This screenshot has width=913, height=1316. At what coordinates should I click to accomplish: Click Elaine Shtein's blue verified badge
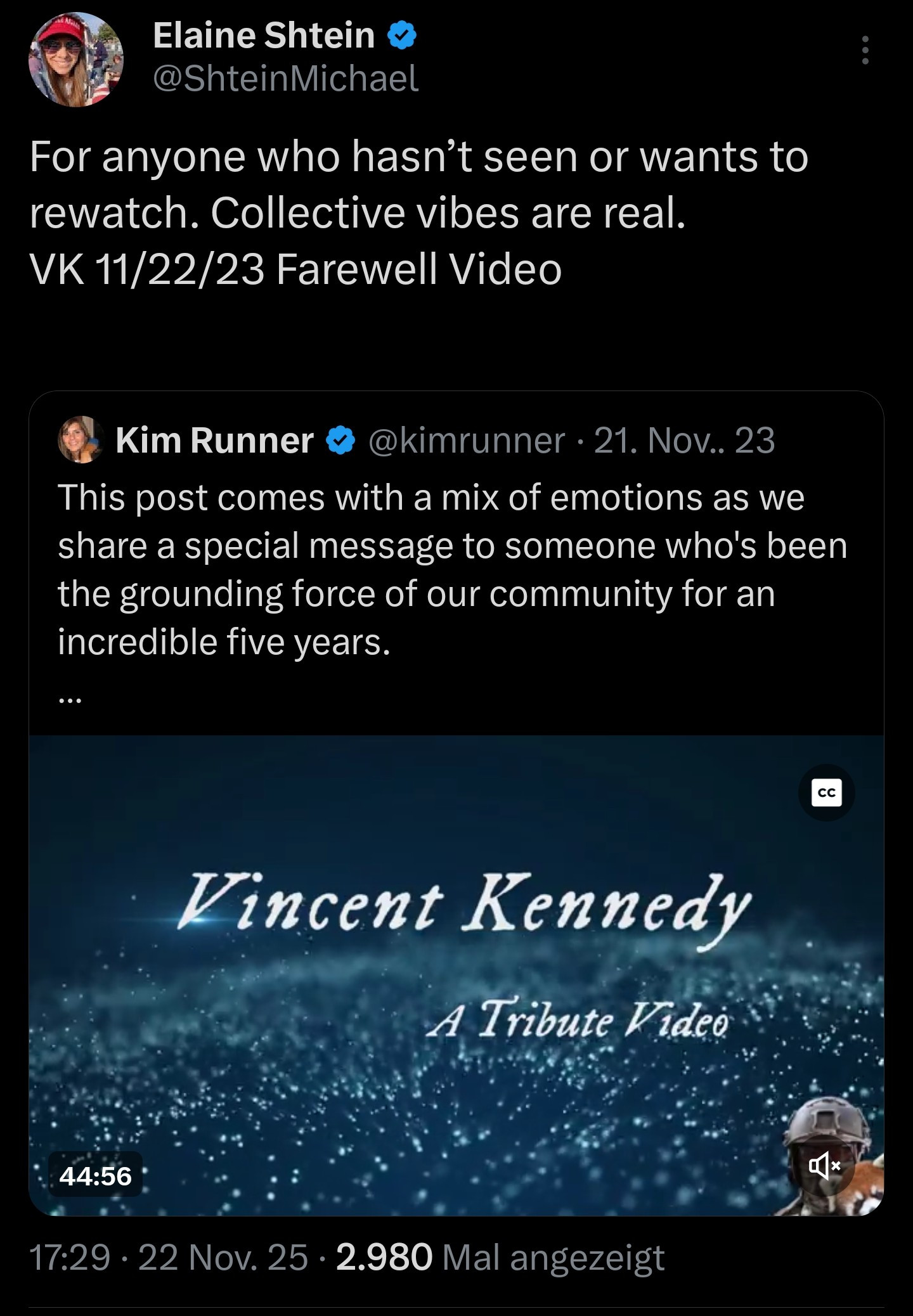pos(401,35)
